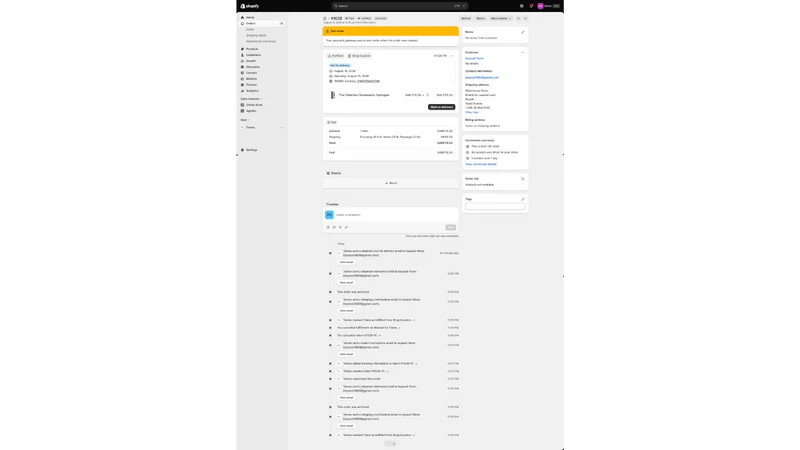Insert an emoji in the timeline comment

pos(328,228)
